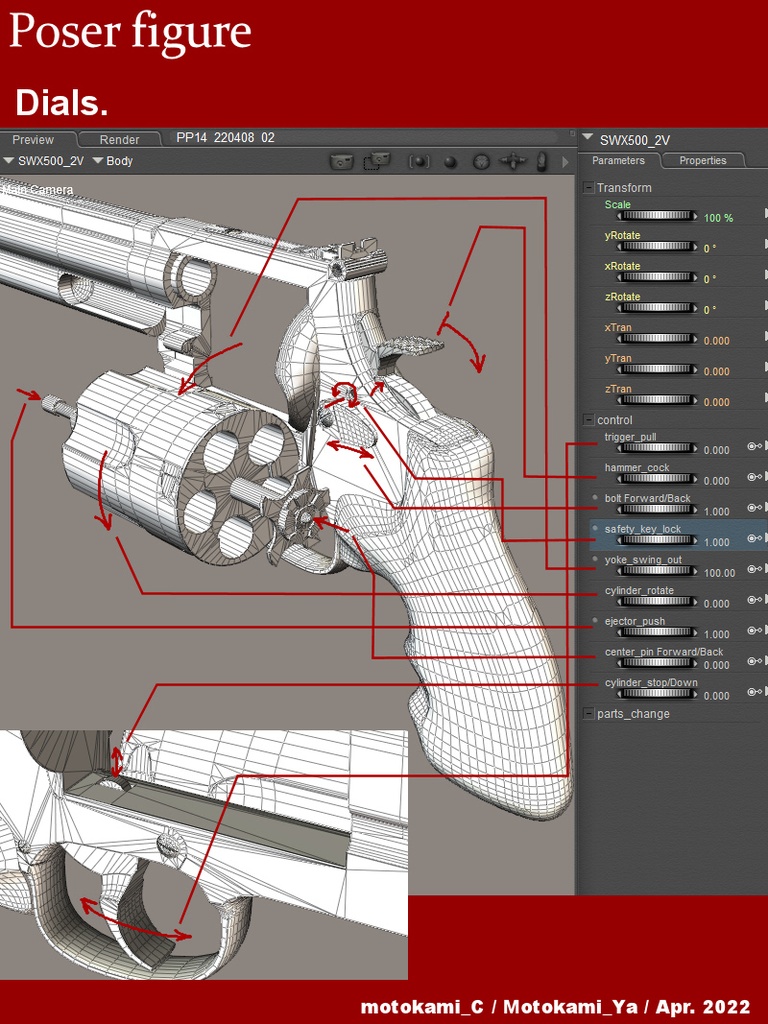Click the keyframe icon for center_pin Forward/Back
Screen dimensions: 768x1024
[x=754, y=661]
